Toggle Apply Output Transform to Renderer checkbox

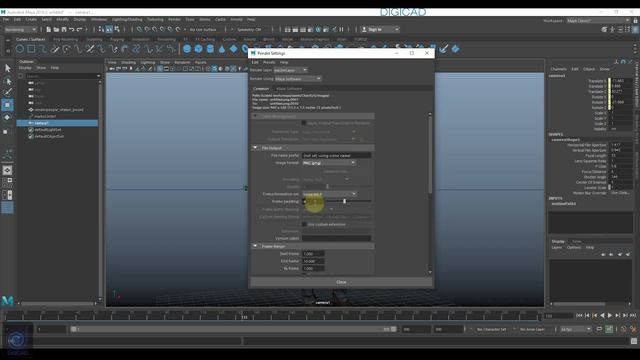point(304,123)
